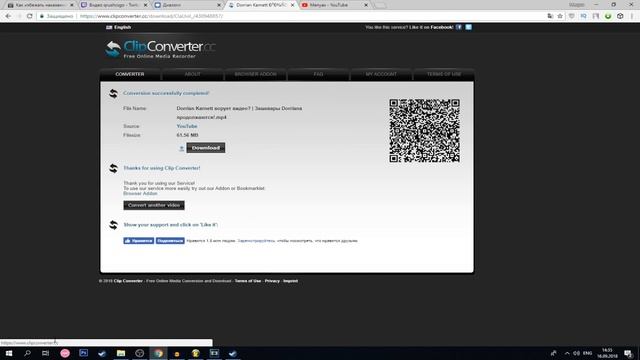The width and height of the screenshot is (640, 360).
Task: Open the English language selector
Action: 118,27
